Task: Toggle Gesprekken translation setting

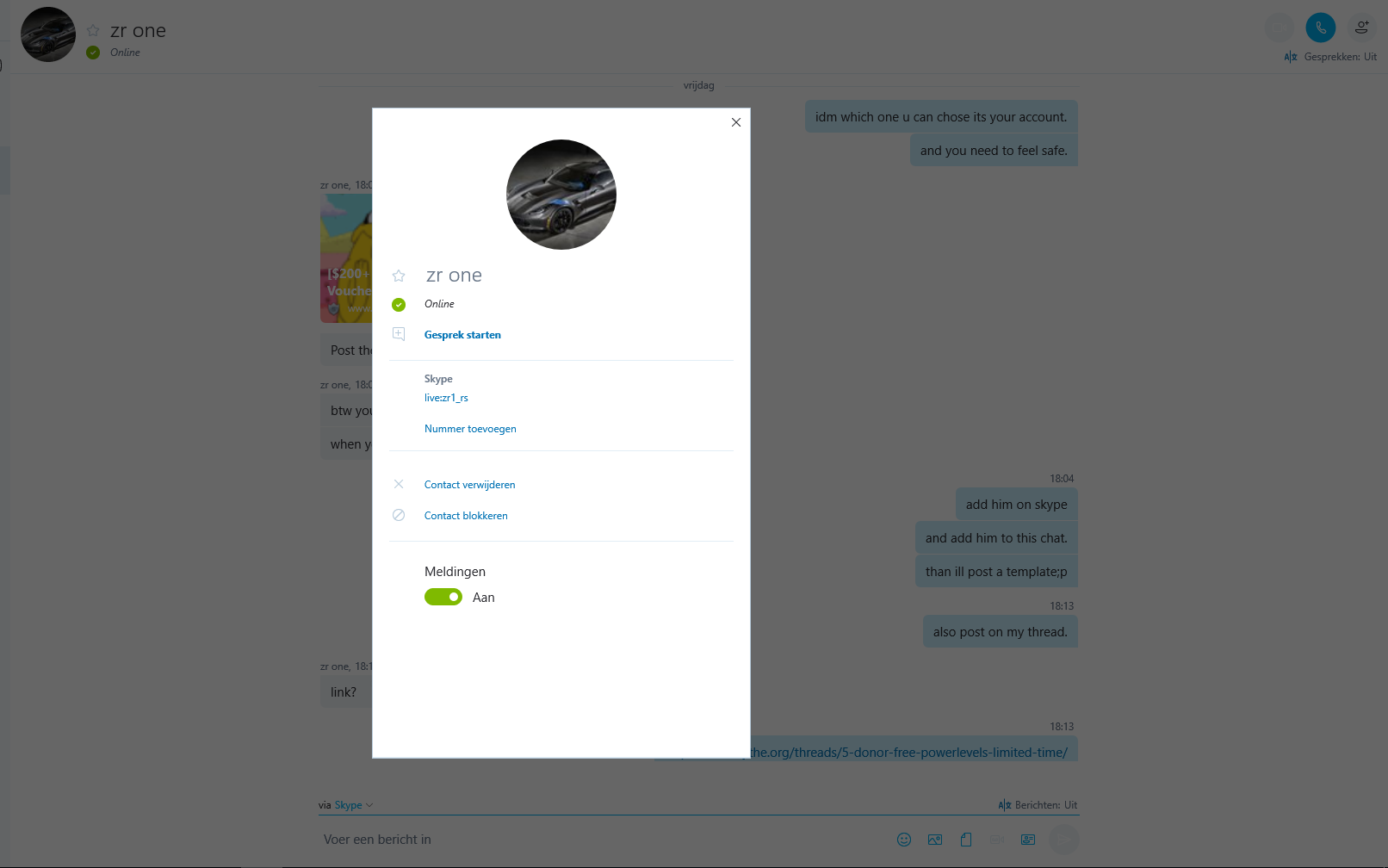Action: 1330,57
